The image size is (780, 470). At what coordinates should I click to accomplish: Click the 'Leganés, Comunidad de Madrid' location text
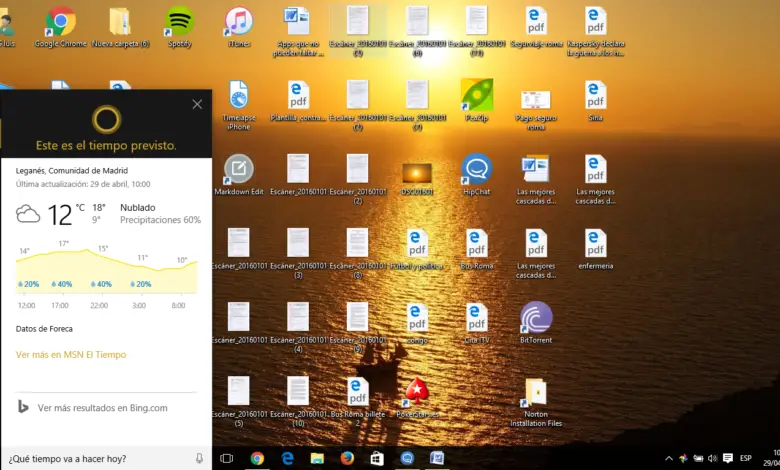click(72, 171)
